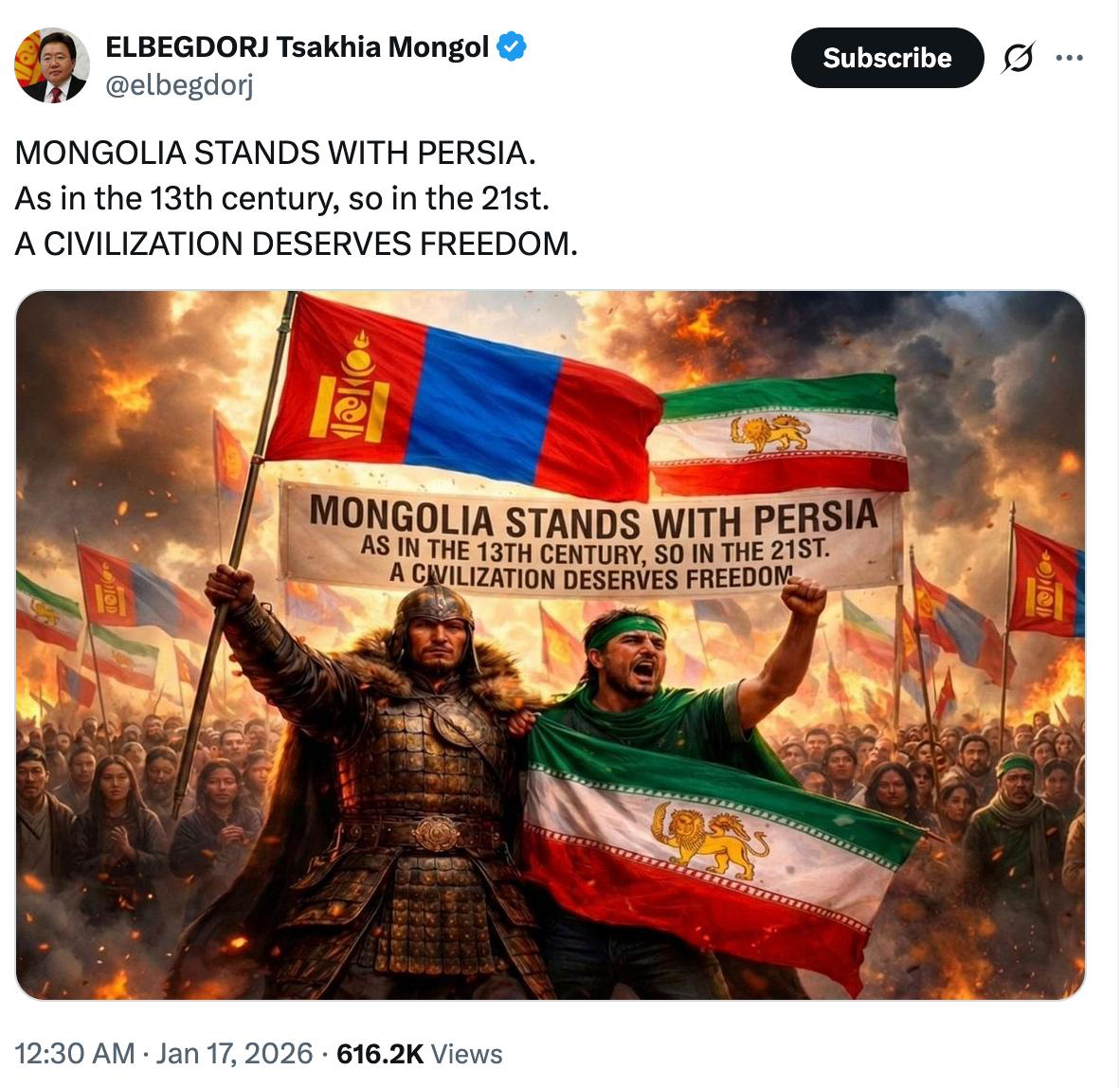The image size is (1120, 1088).
Task: Click the 12:30 AM post timestamp
Action: tap(75, 1053)
